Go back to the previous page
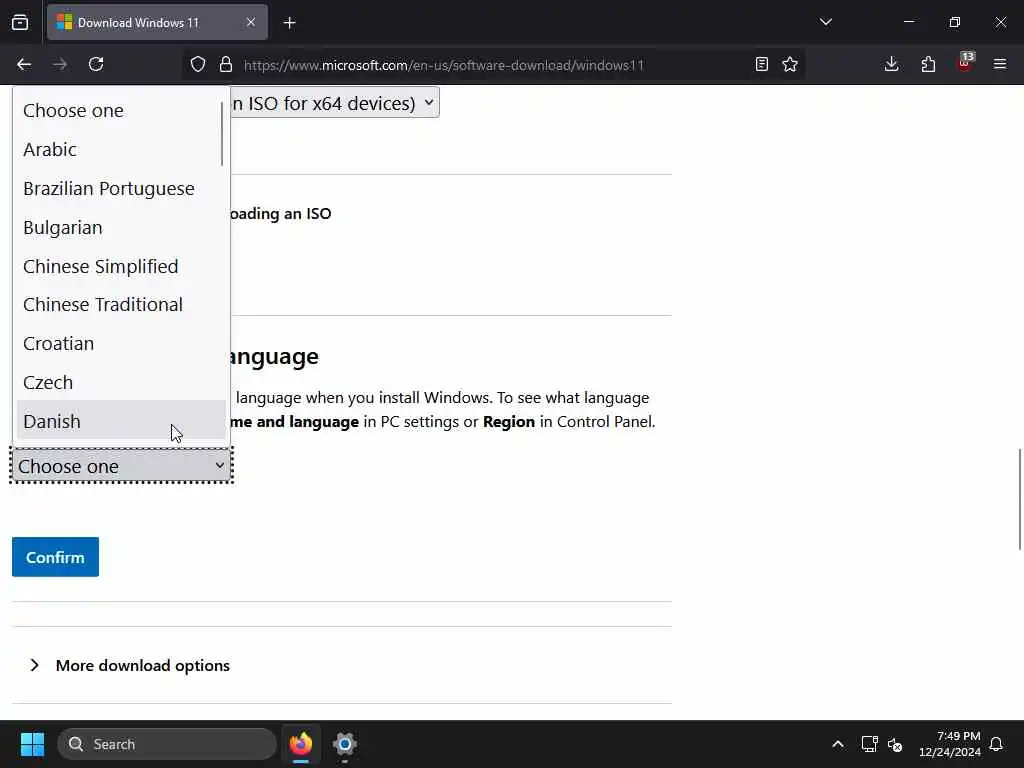Image resolution: width=1024 pixels, height=768 pixels. [24, 64]
